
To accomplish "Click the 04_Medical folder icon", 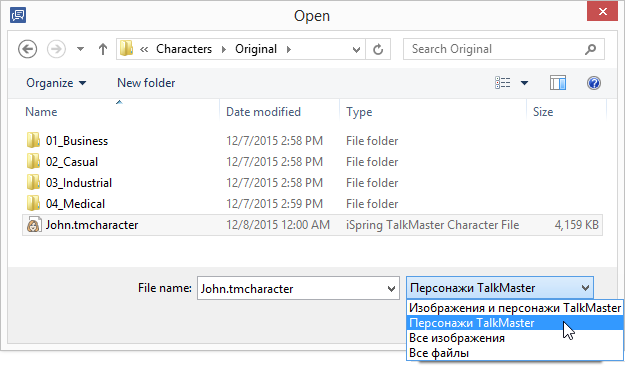I will click(33, 204).
